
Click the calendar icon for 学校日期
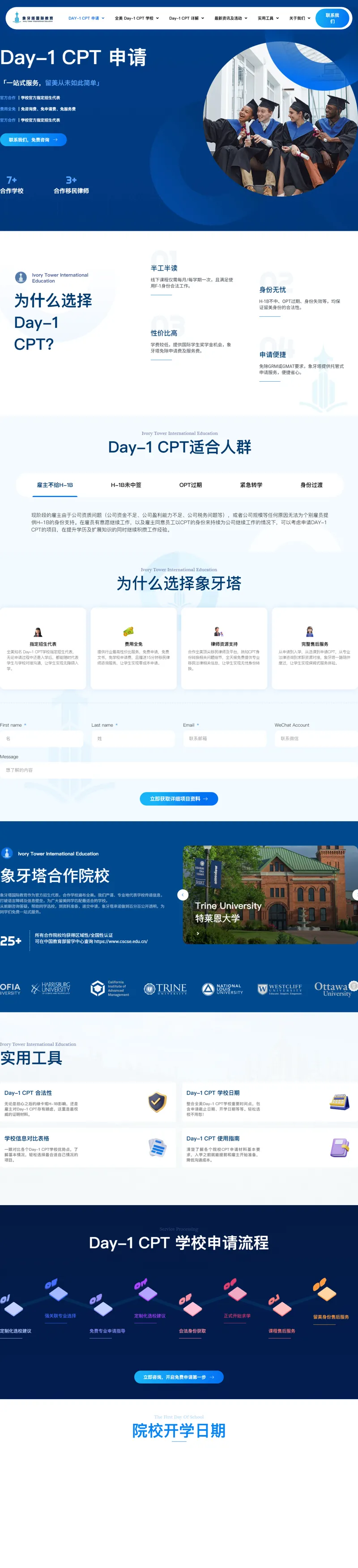pyautogui.click(x=339, y=1102)
